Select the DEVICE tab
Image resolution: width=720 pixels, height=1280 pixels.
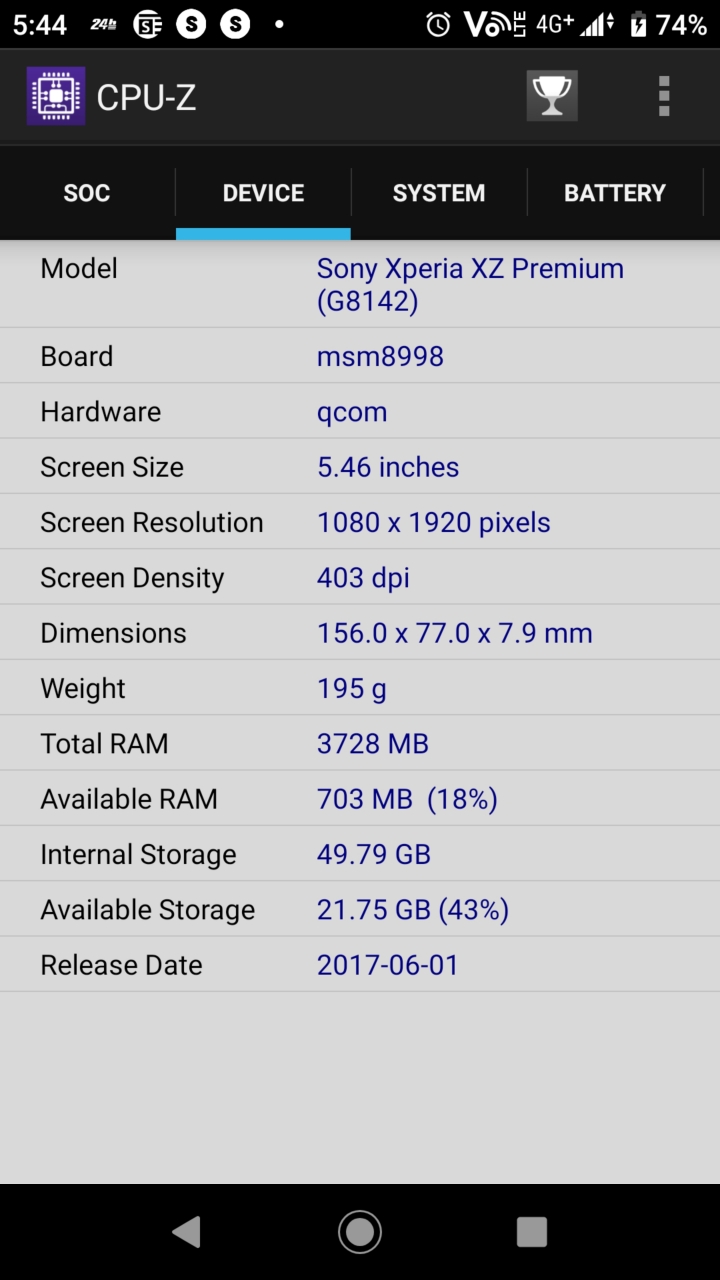[x=263, y=193]
